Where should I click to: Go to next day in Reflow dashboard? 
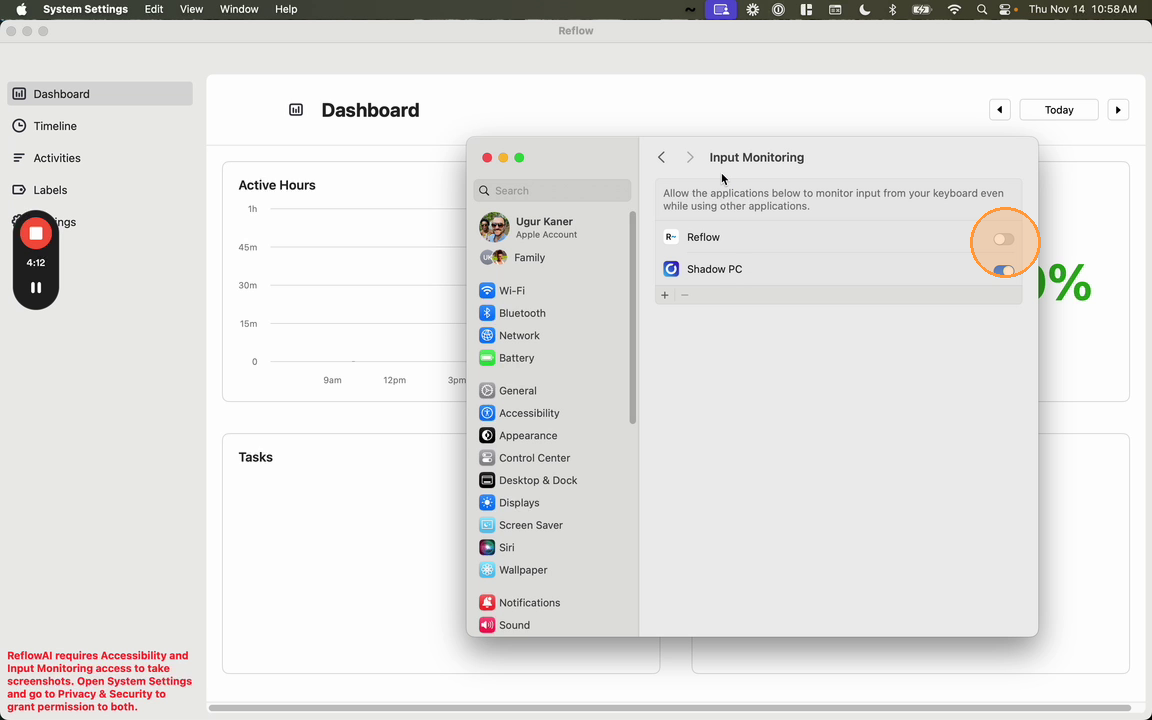[1118, 109]
